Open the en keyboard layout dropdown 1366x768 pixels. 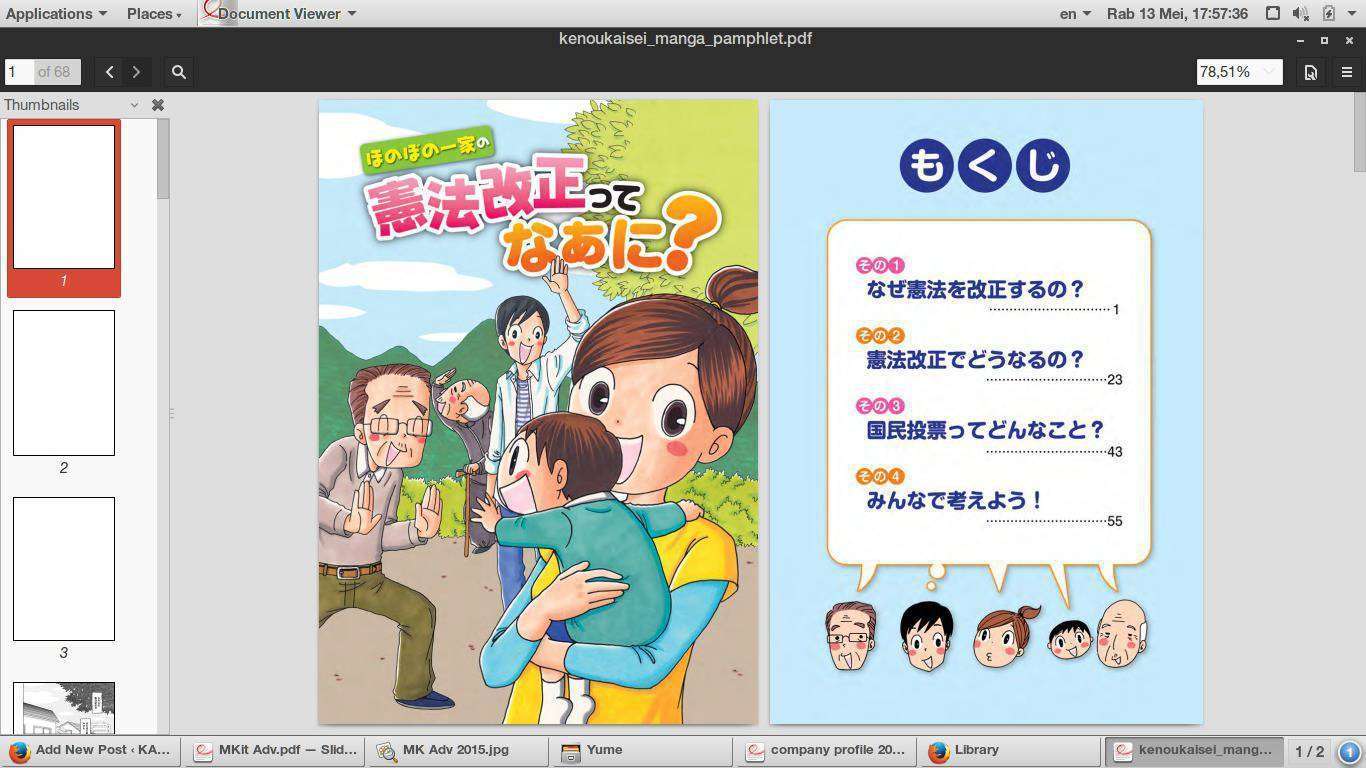point(1075,14)
